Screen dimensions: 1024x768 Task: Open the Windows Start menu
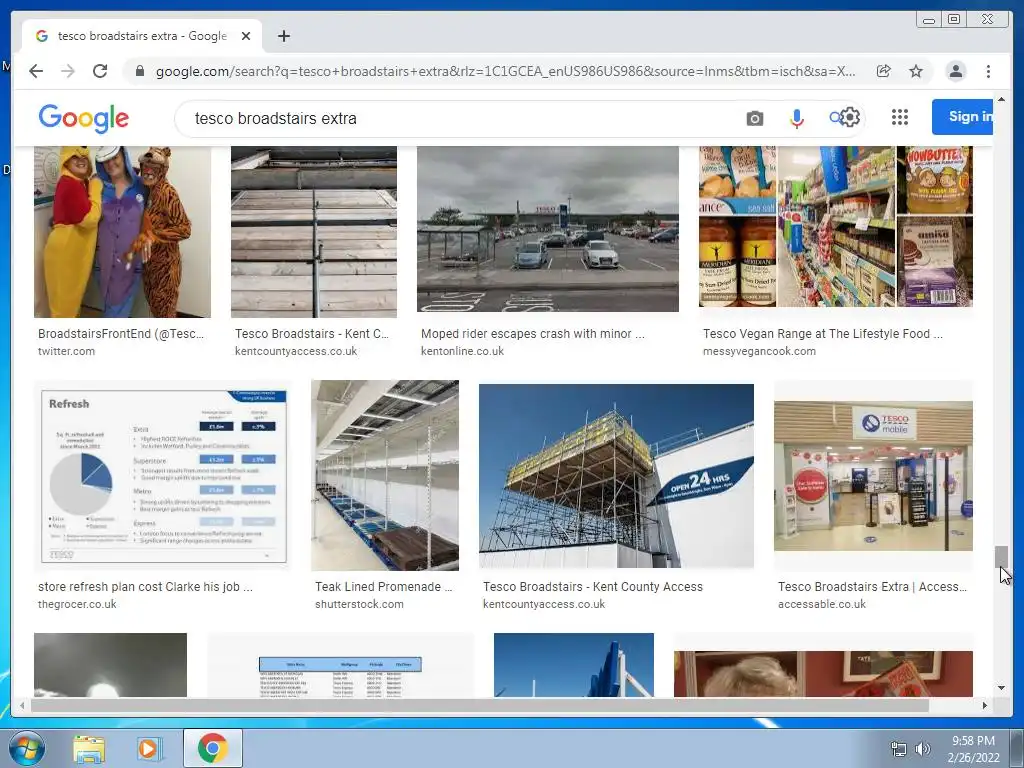[x=27, y=748]
